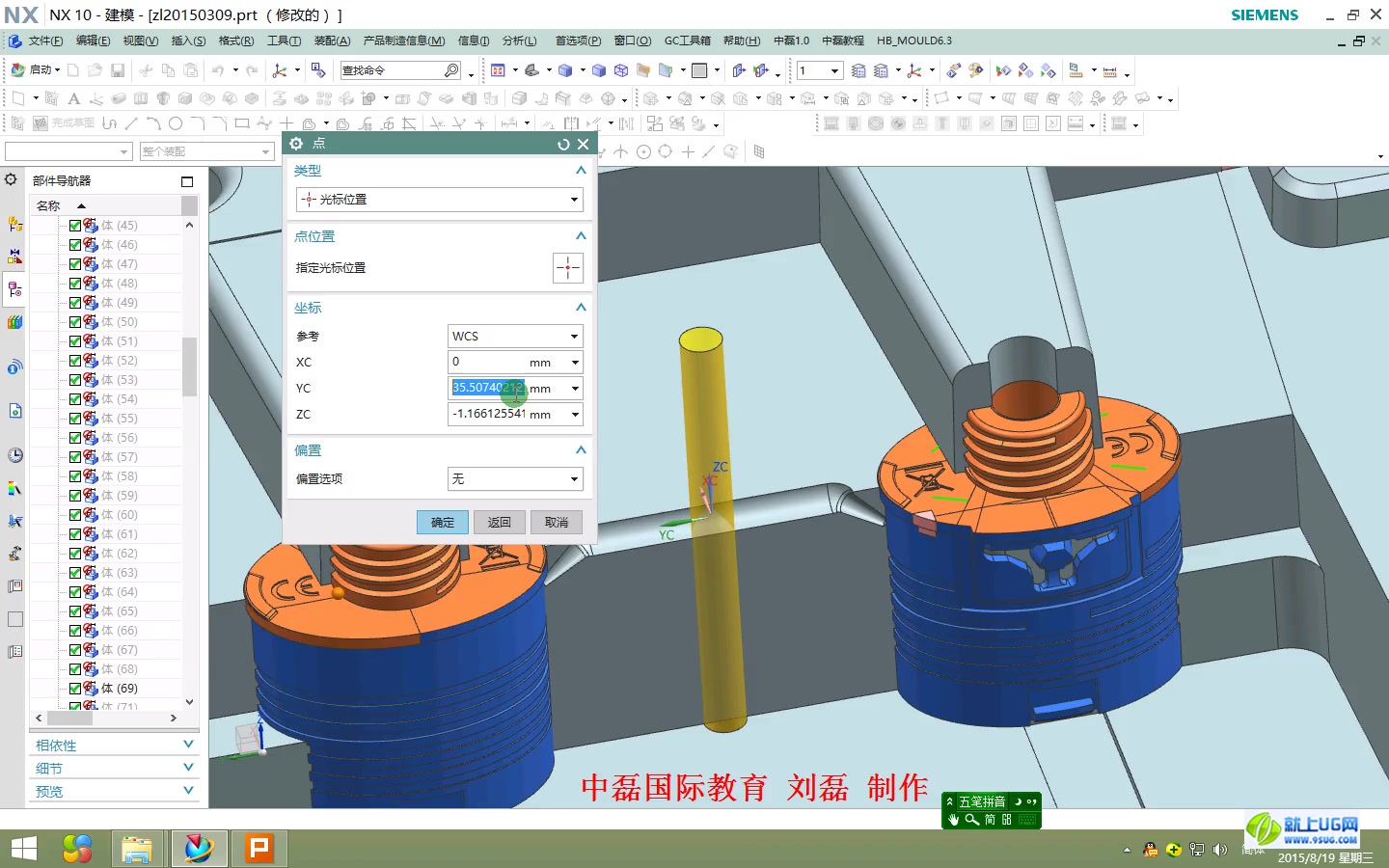
Task: Click the Measure distance ruler icon
Action: pyautogui.click(x=1110, y=70)
